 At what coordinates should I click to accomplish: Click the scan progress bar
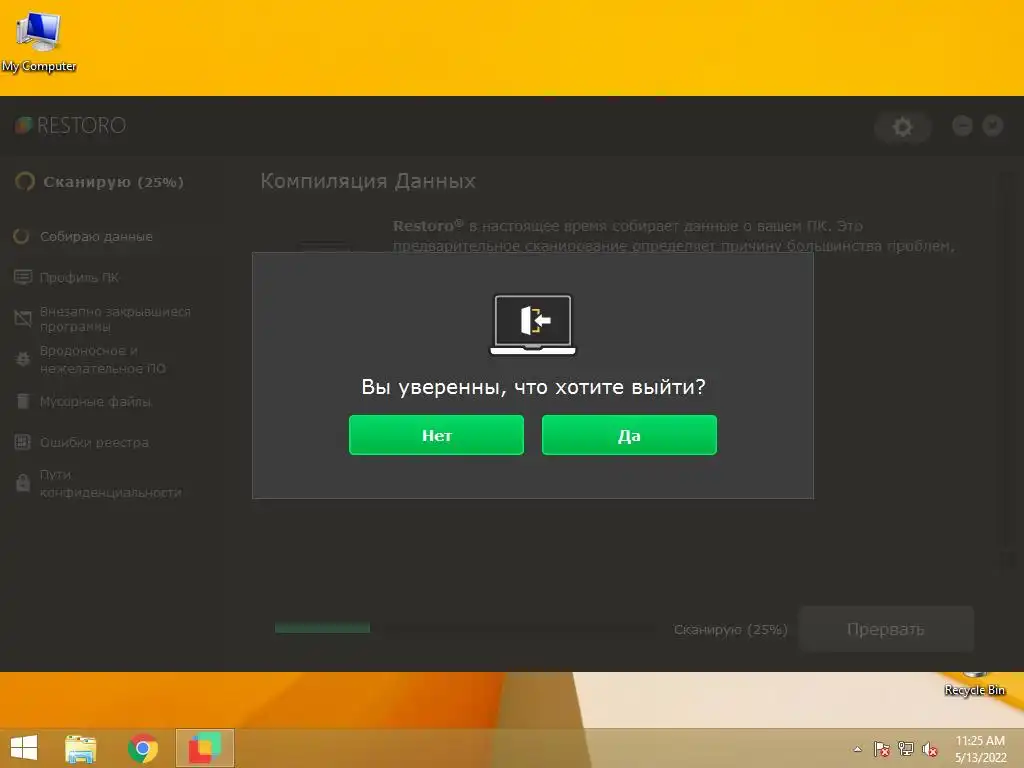pos(465,628)
